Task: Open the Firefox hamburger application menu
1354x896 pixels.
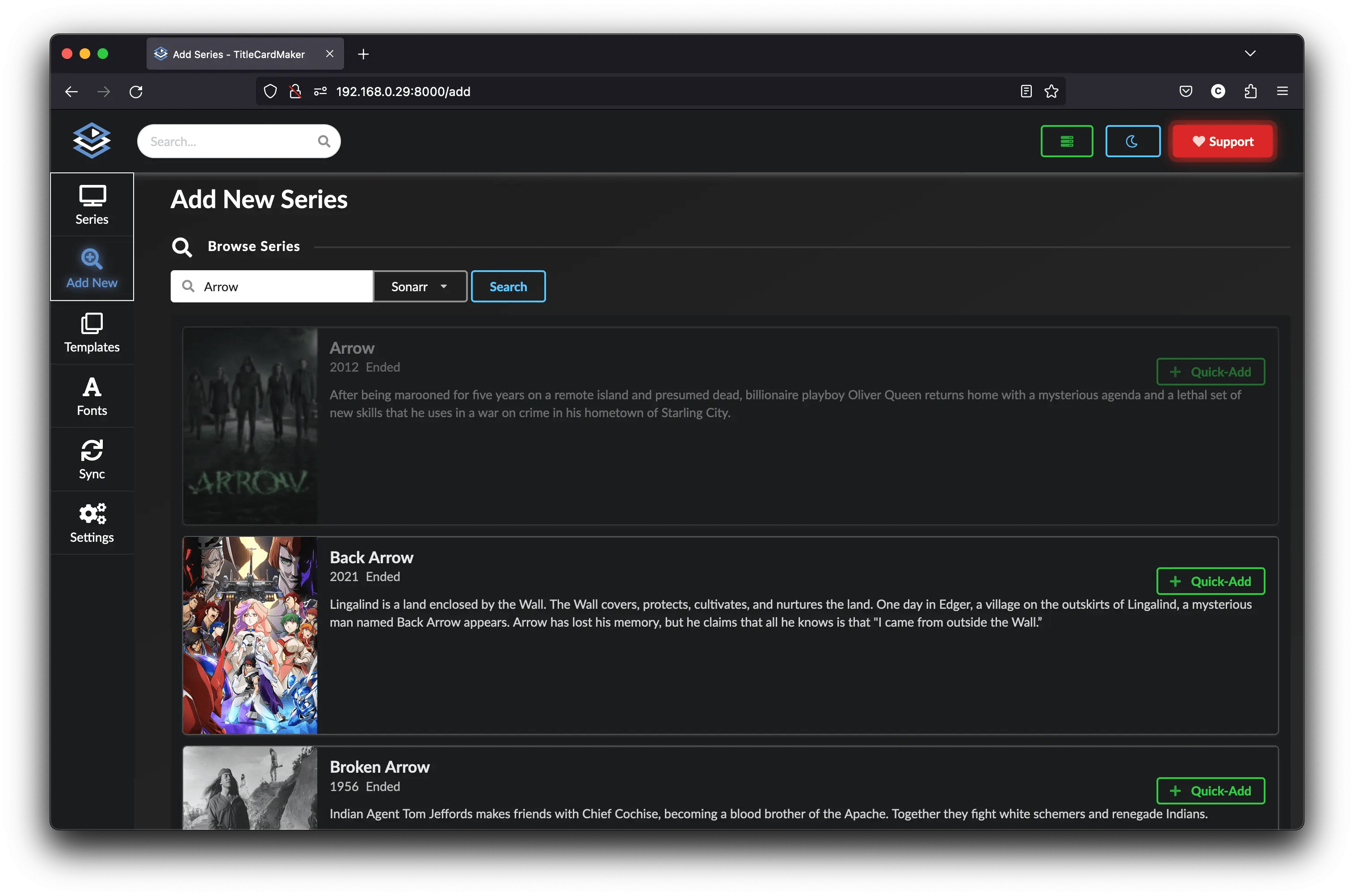Action: point(1283,92)
